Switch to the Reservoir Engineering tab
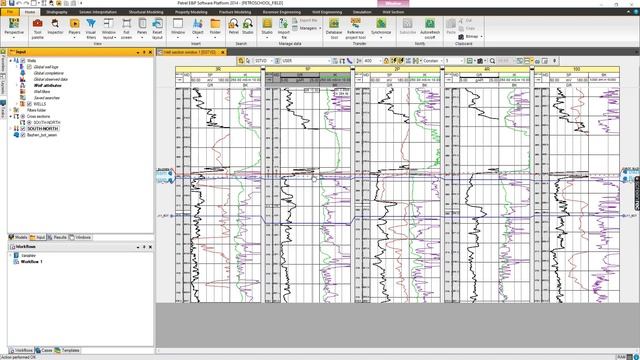 click(282, 12)
